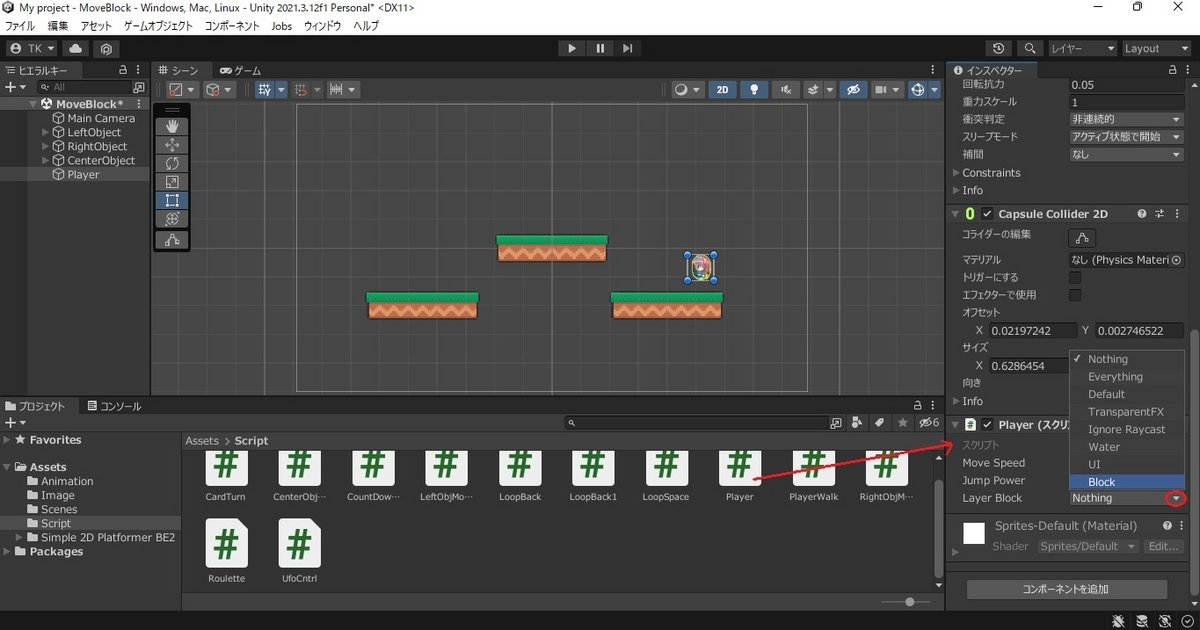This screenshot has width=1200, height=630.
Task: Select the Rect transform tool
Action: click(172, 200)
